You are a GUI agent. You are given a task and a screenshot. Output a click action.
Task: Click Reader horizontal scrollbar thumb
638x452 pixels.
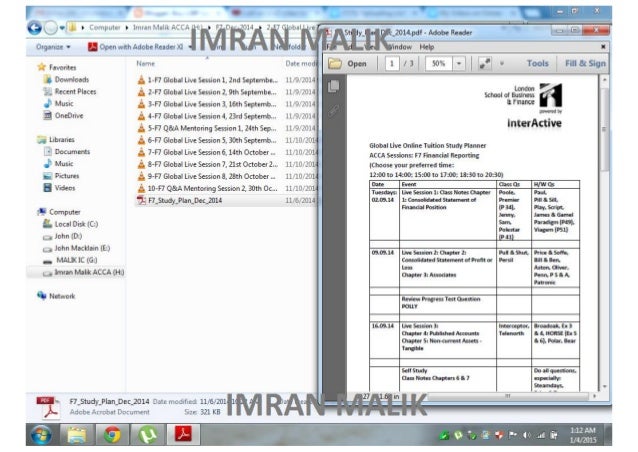click(x=507, y=396)
